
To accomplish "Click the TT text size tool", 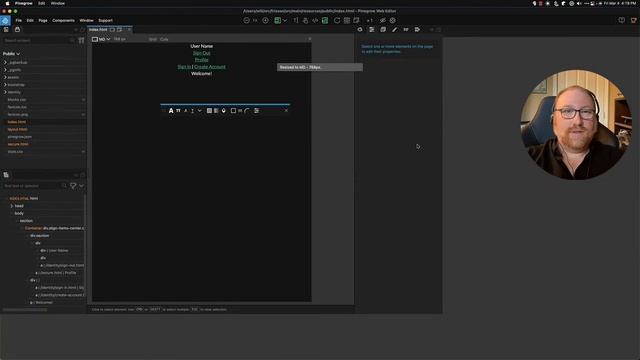I will pos(178,111).
